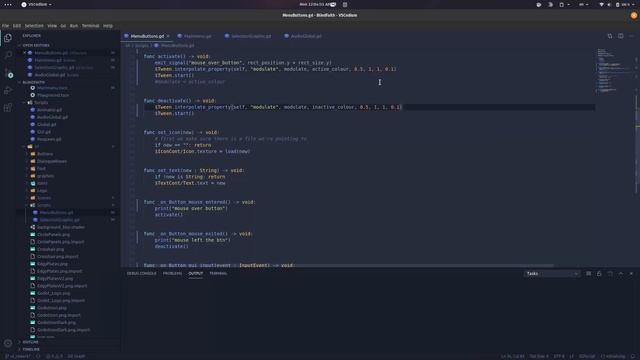This screenshot has height=360, width=640.
Task: Click the editor horizontal scrollbar
Action: (x=337, y=266)
